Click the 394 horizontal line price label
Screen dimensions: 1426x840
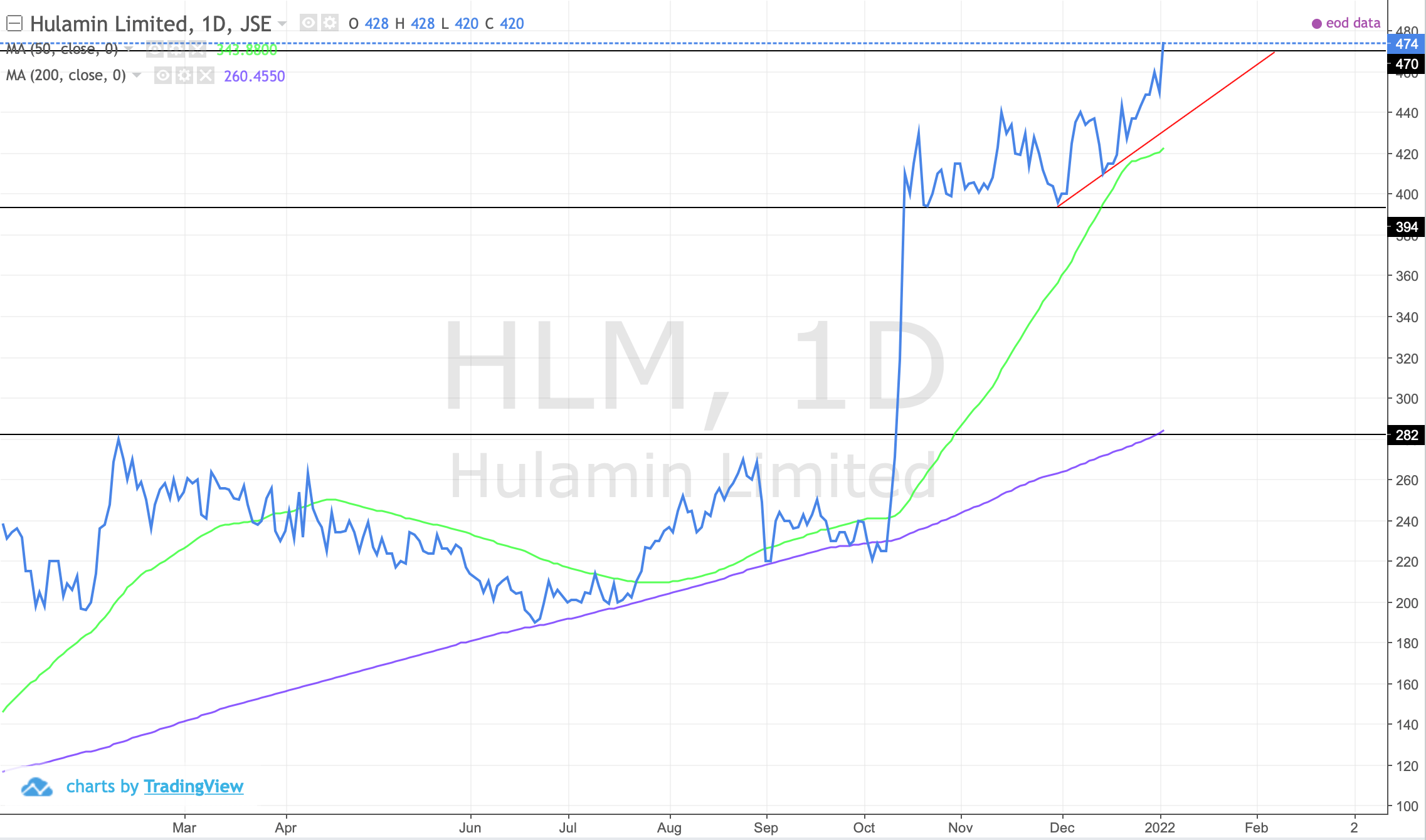[x=1406, y=227]
